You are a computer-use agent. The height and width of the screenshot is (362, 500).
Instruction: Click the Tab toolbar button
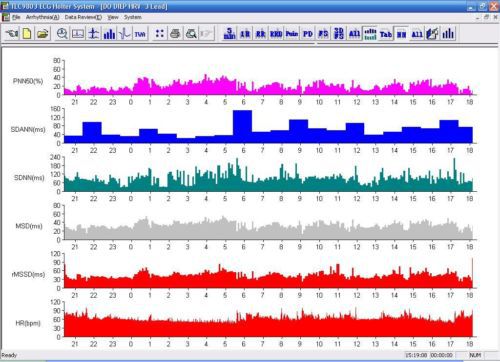pyautogui.click(x=386, y=34)
